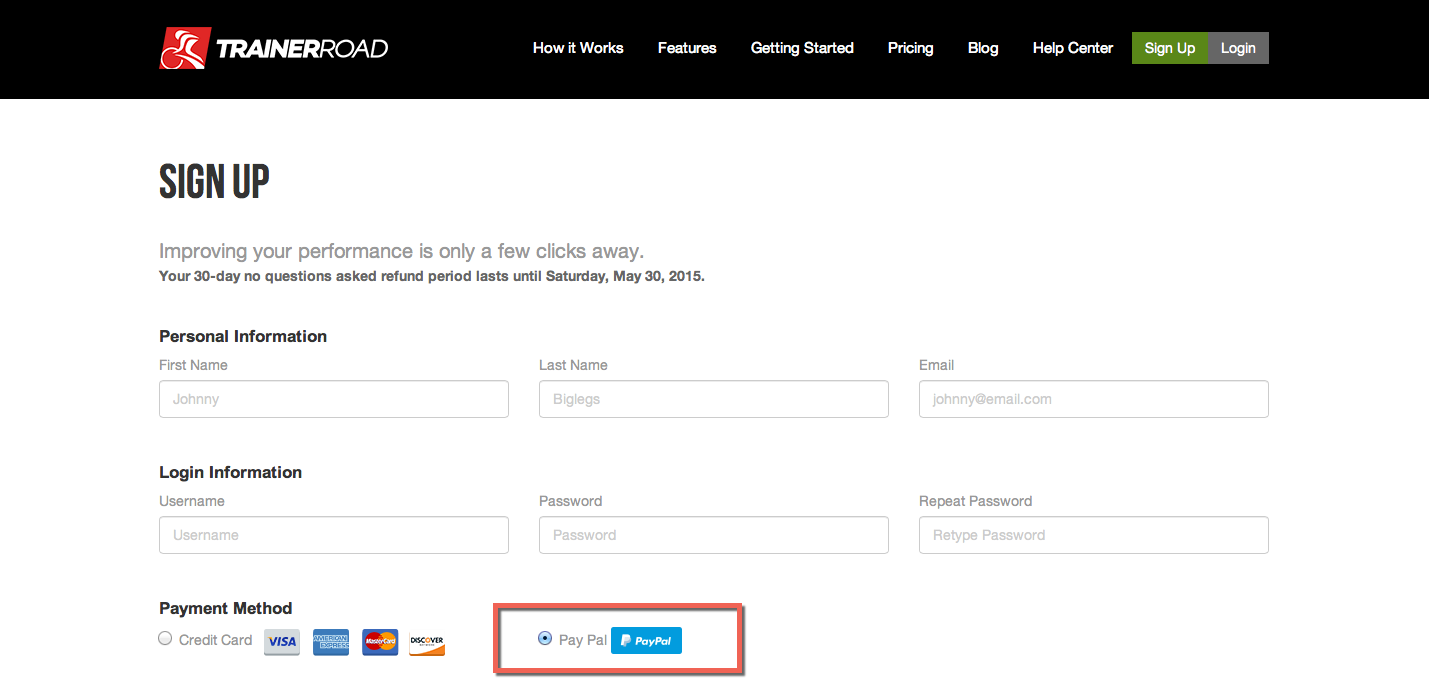Click the MasterCard icon

pyautogui.click(x=380, y=642)
